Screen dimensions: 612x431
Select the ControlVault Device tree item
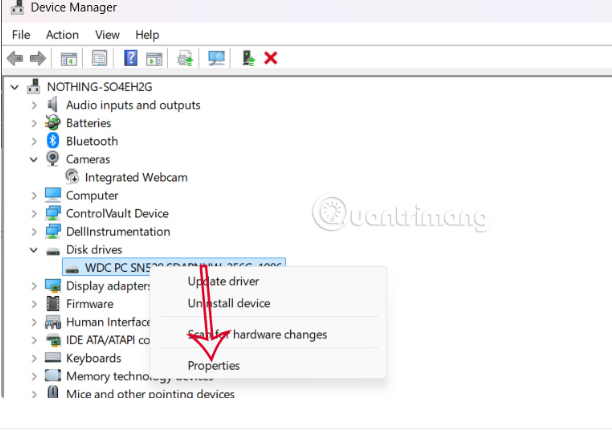[116, 213]
